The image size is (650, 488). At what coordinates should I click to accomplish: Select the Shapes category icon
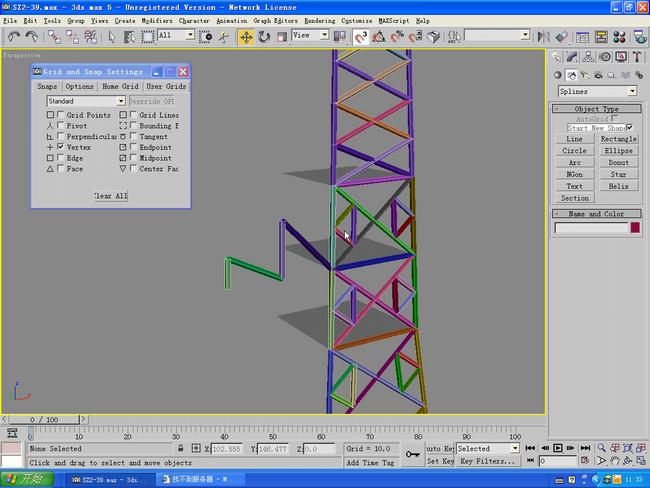(x=572, y=75)
